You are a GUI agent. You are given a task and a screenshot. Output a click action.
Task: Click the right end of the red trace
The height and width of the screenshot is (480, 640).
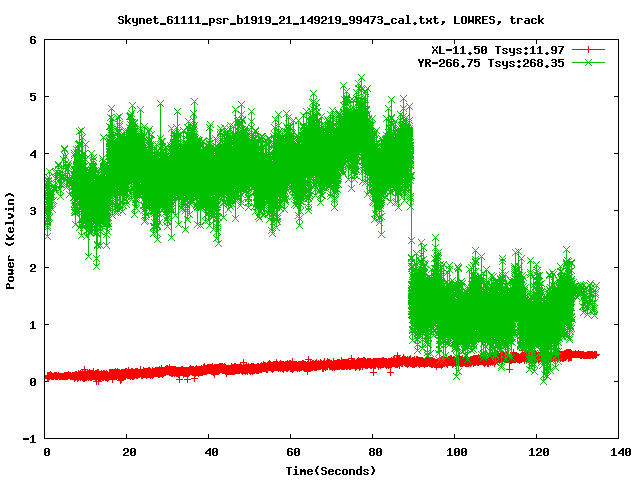click(596, 354)
